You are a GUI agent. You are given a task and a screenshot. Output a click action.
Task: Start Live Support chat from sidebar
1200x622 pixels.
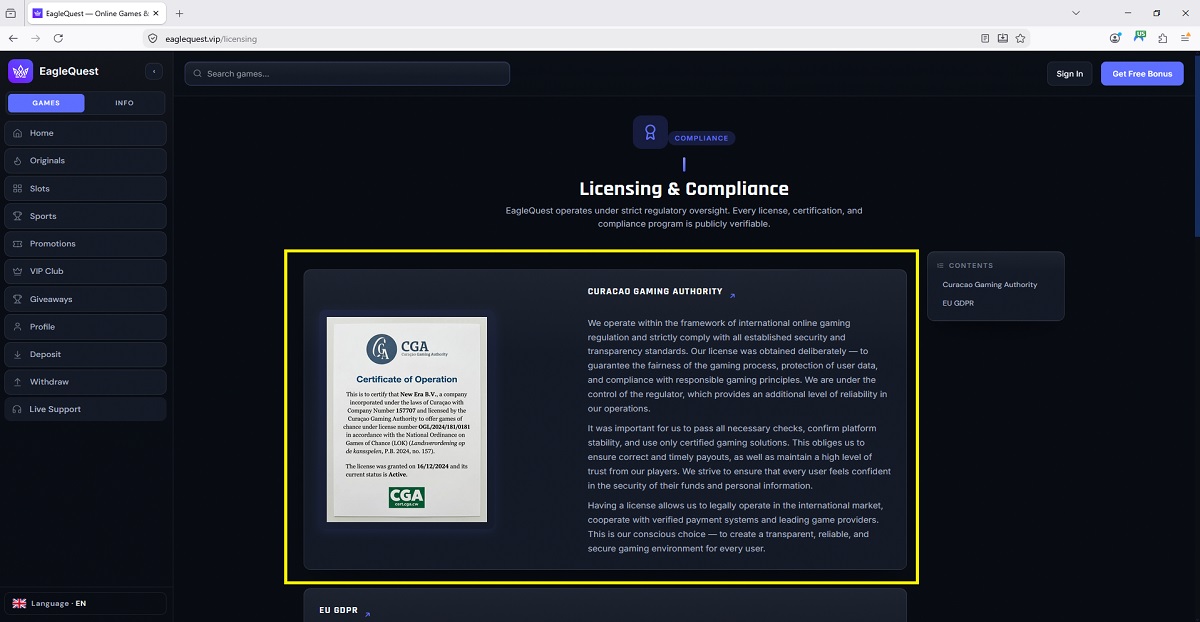85,409
